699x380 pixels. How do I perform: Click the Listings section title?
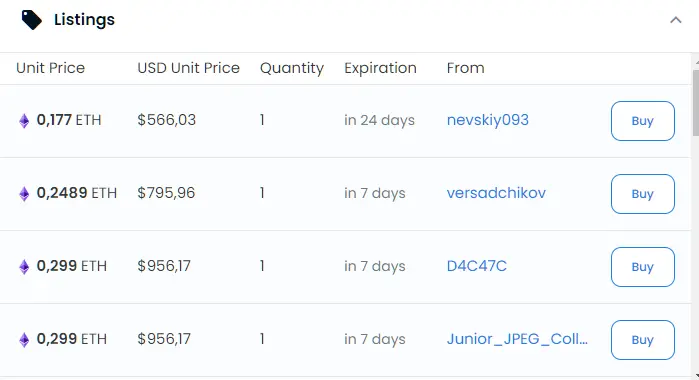84,20
